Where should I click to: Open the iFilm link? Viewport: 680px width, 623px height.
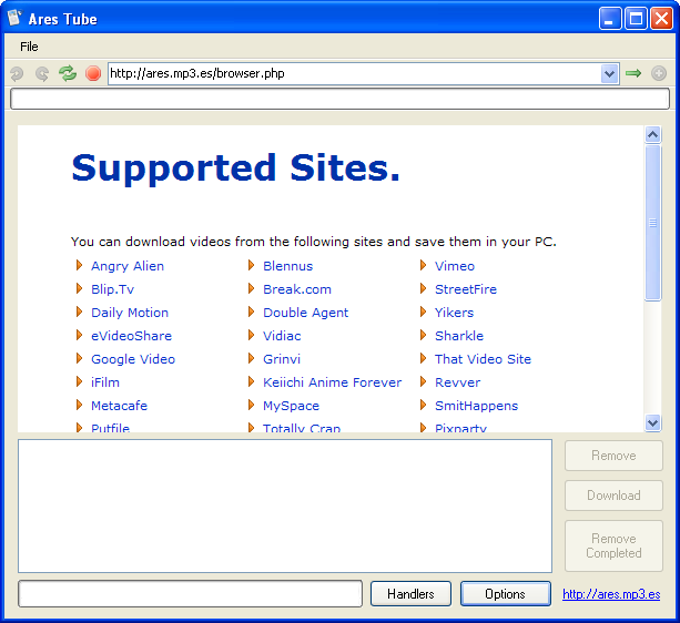coord(105,382)
